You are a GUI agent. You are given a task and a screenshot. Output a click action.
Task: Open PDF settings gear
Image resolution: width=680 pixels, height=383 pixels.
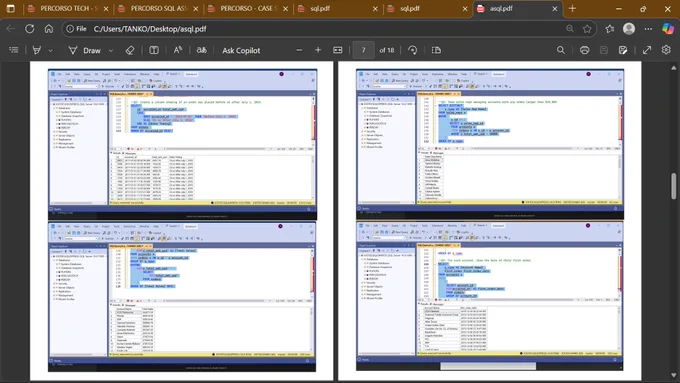[x=666, y=50]
